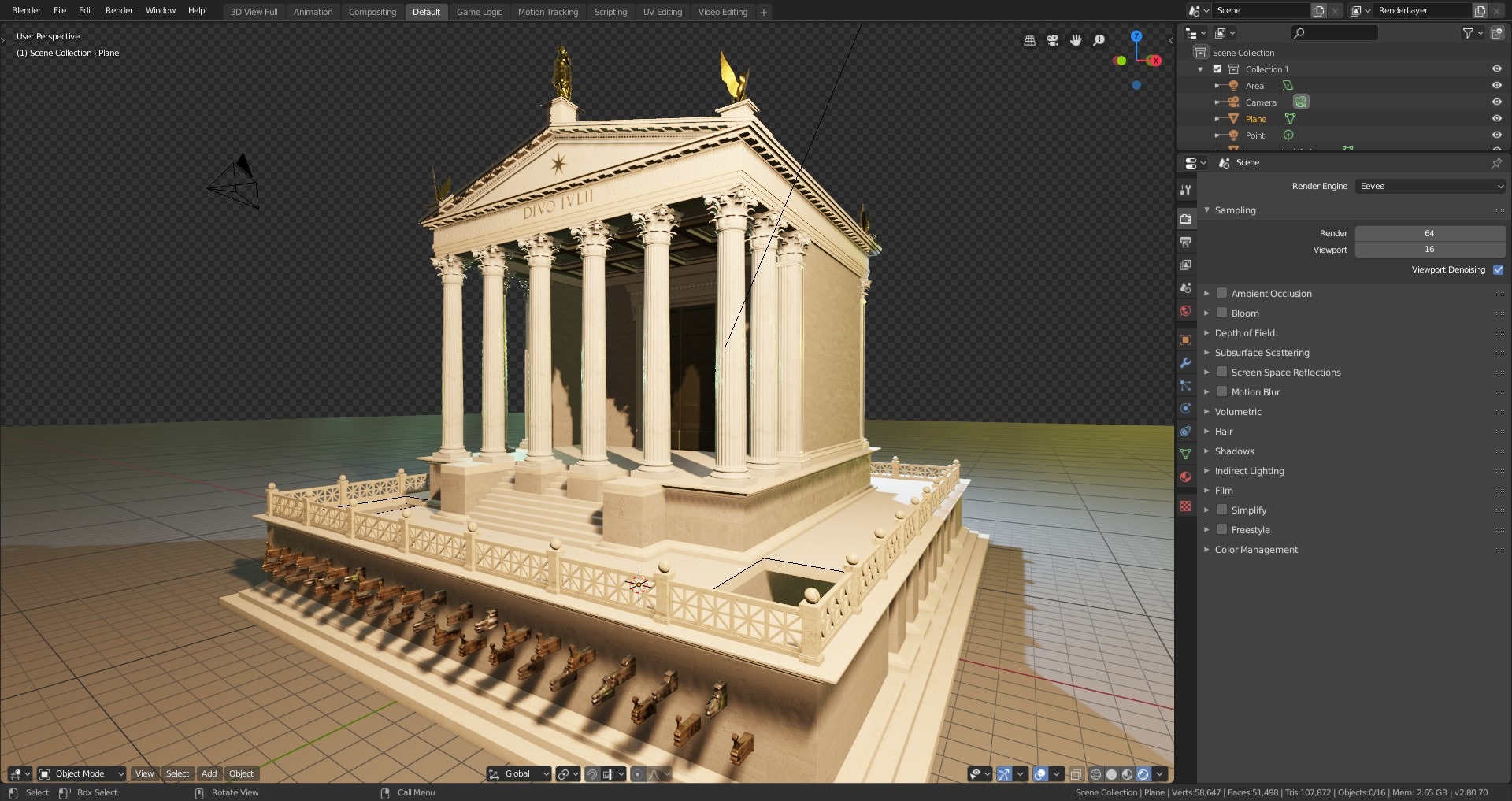Screen dimensions: 1512x801
Task: Toggle perspective/orthographic grid view icon
Action: click(x=1029, y=40)
